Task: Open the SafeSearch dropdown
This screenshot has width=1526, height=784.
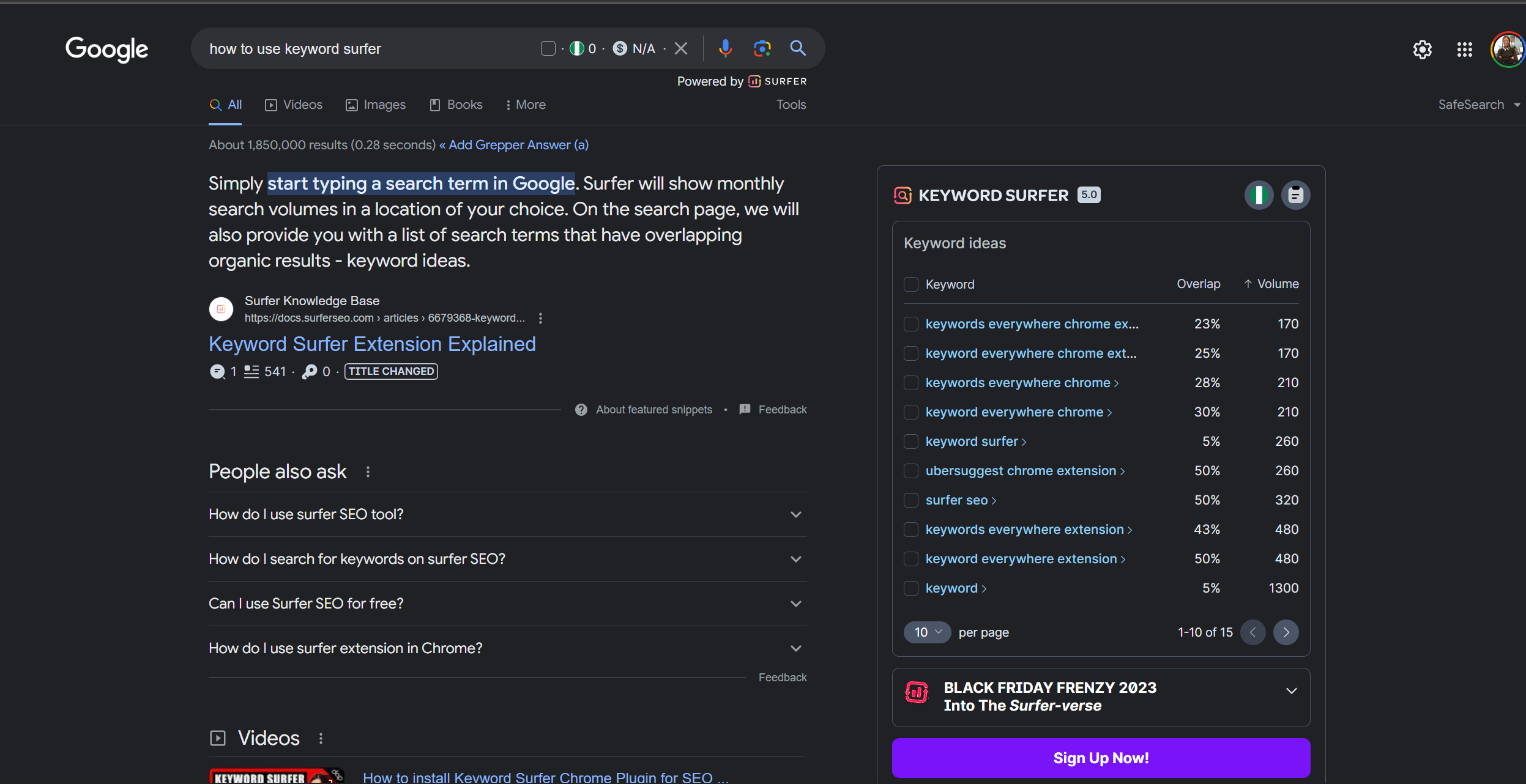Action: [x=1479, y=105]
